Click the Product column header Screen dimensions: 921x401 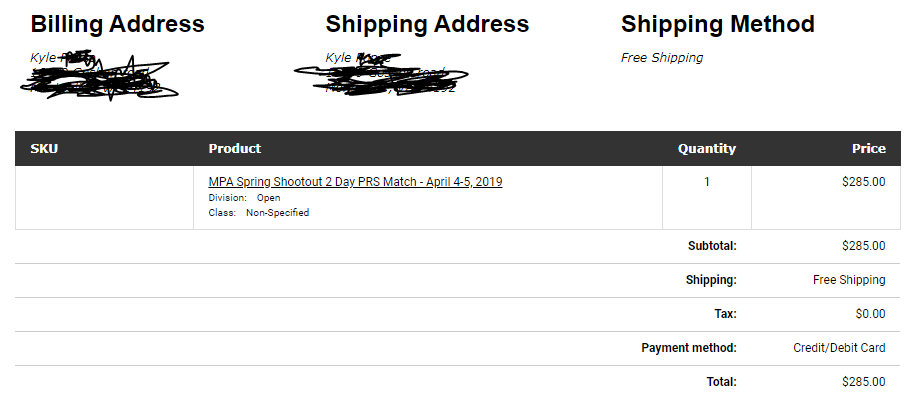point(234,149)
